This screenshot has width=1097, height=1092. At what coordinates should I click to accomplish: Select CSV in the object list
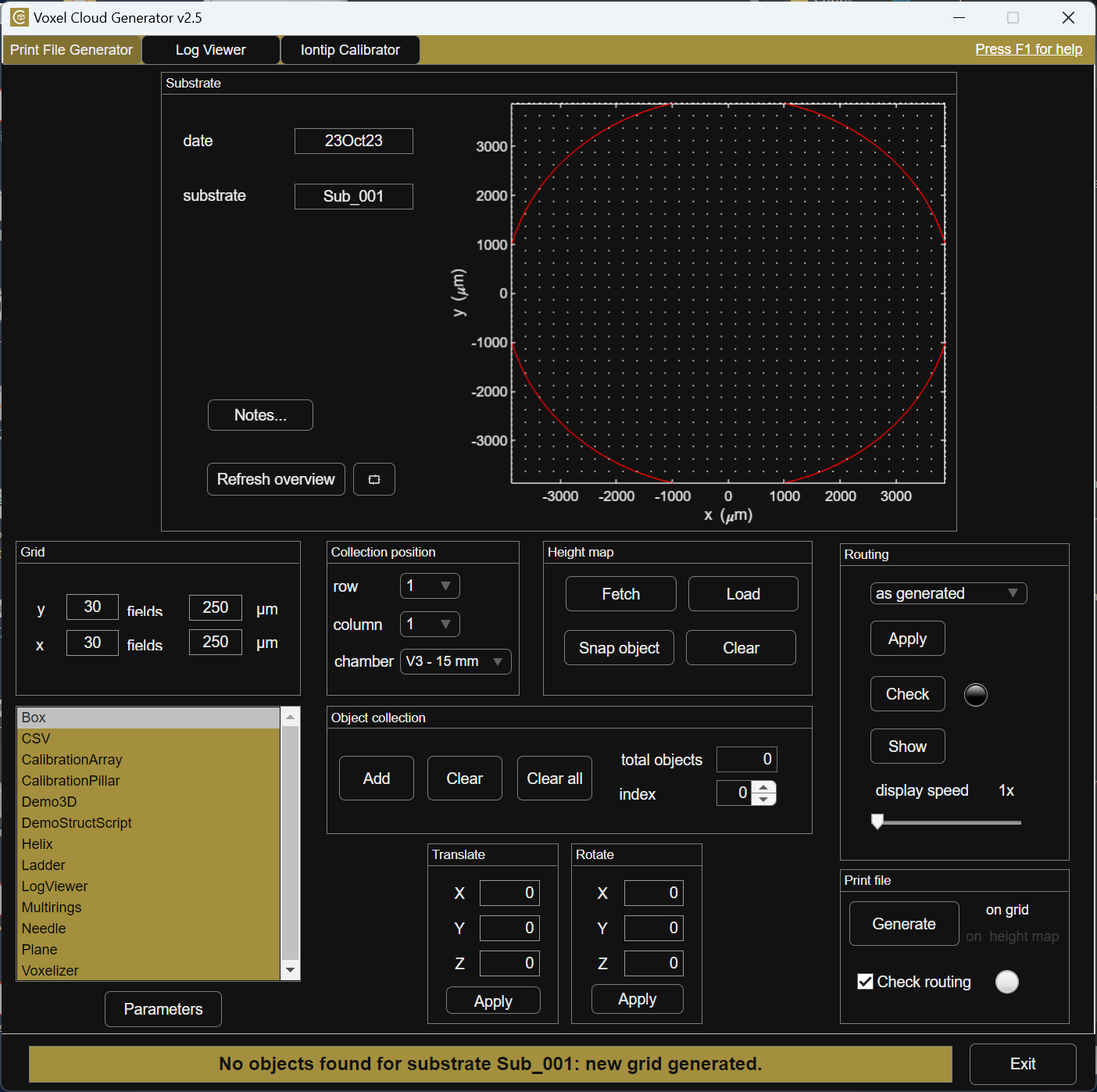tap(148, 739)
